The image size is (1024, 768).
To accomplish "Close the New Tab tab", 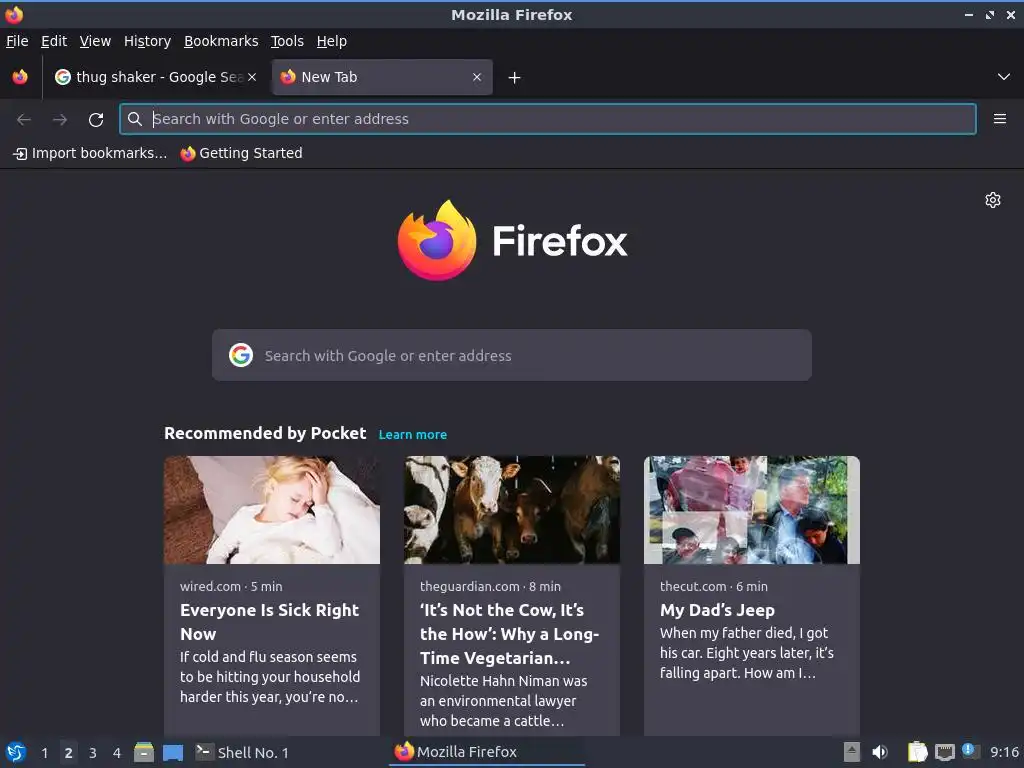I will [x=477, y=77].
